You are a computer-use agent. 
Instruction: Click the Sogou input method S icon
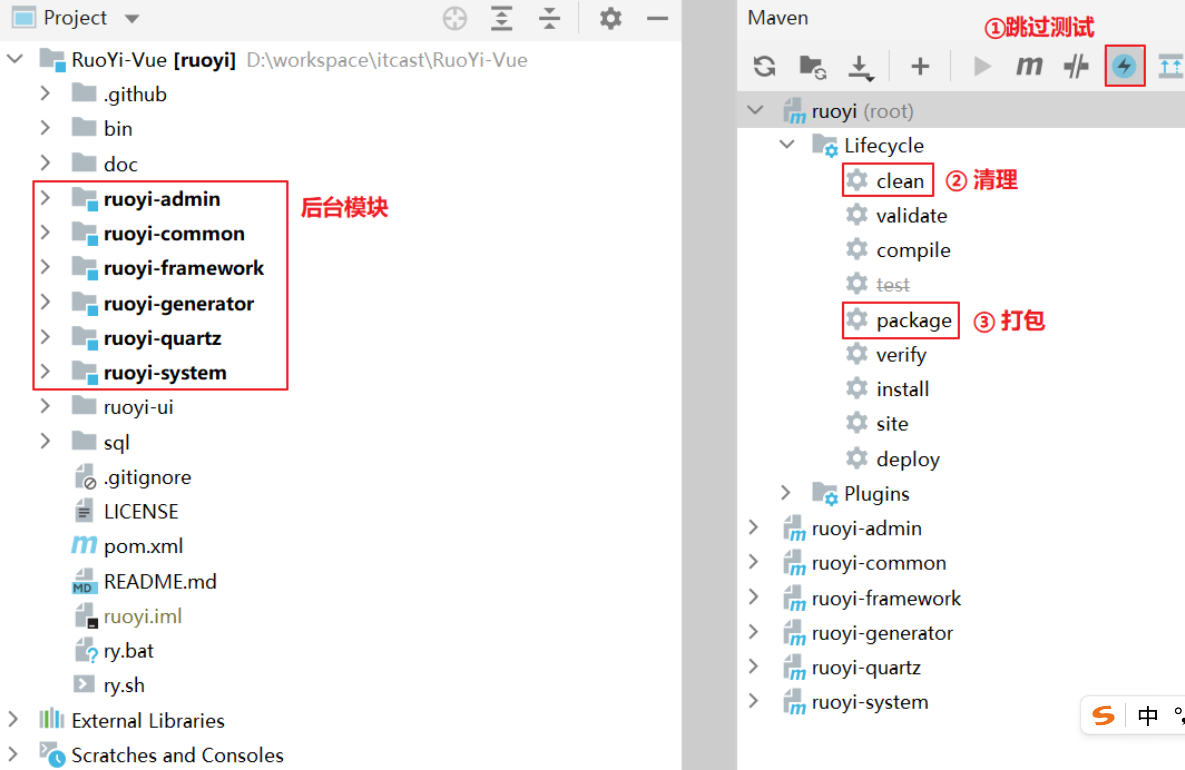(x=1103, y=715)
